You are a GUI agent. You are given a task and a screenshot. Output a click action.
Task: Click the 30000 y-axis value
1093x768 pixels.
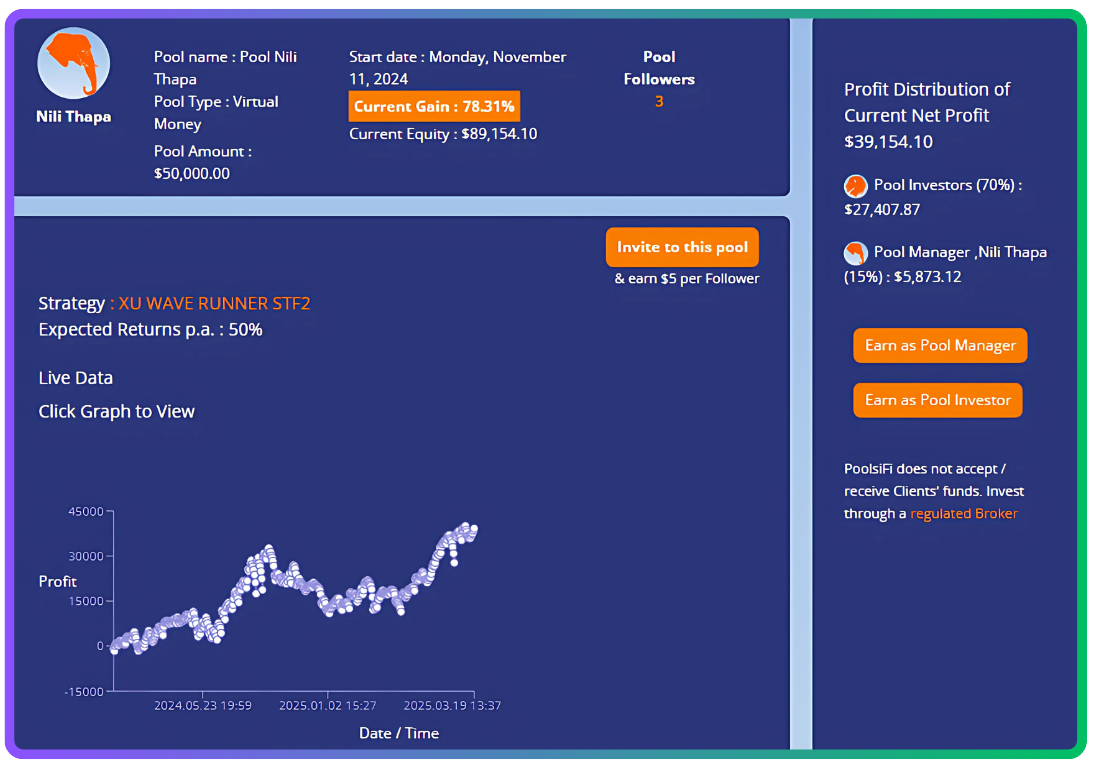tap(86, 556)
